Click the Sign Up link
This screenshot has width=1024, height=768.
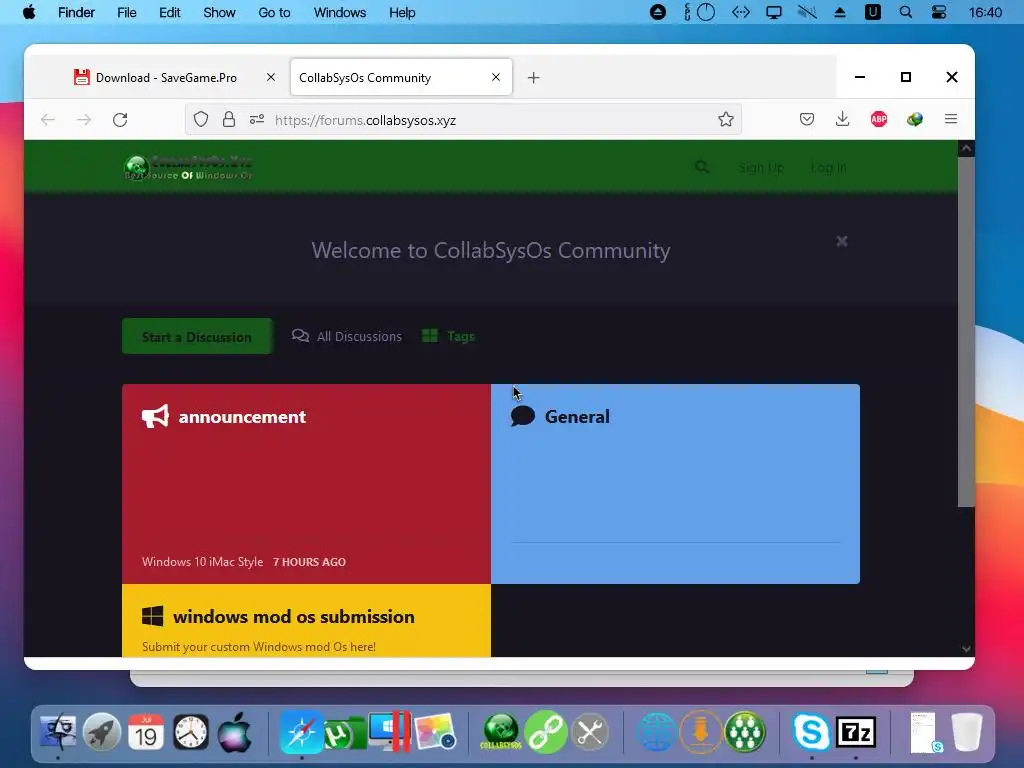click(761, 168)
